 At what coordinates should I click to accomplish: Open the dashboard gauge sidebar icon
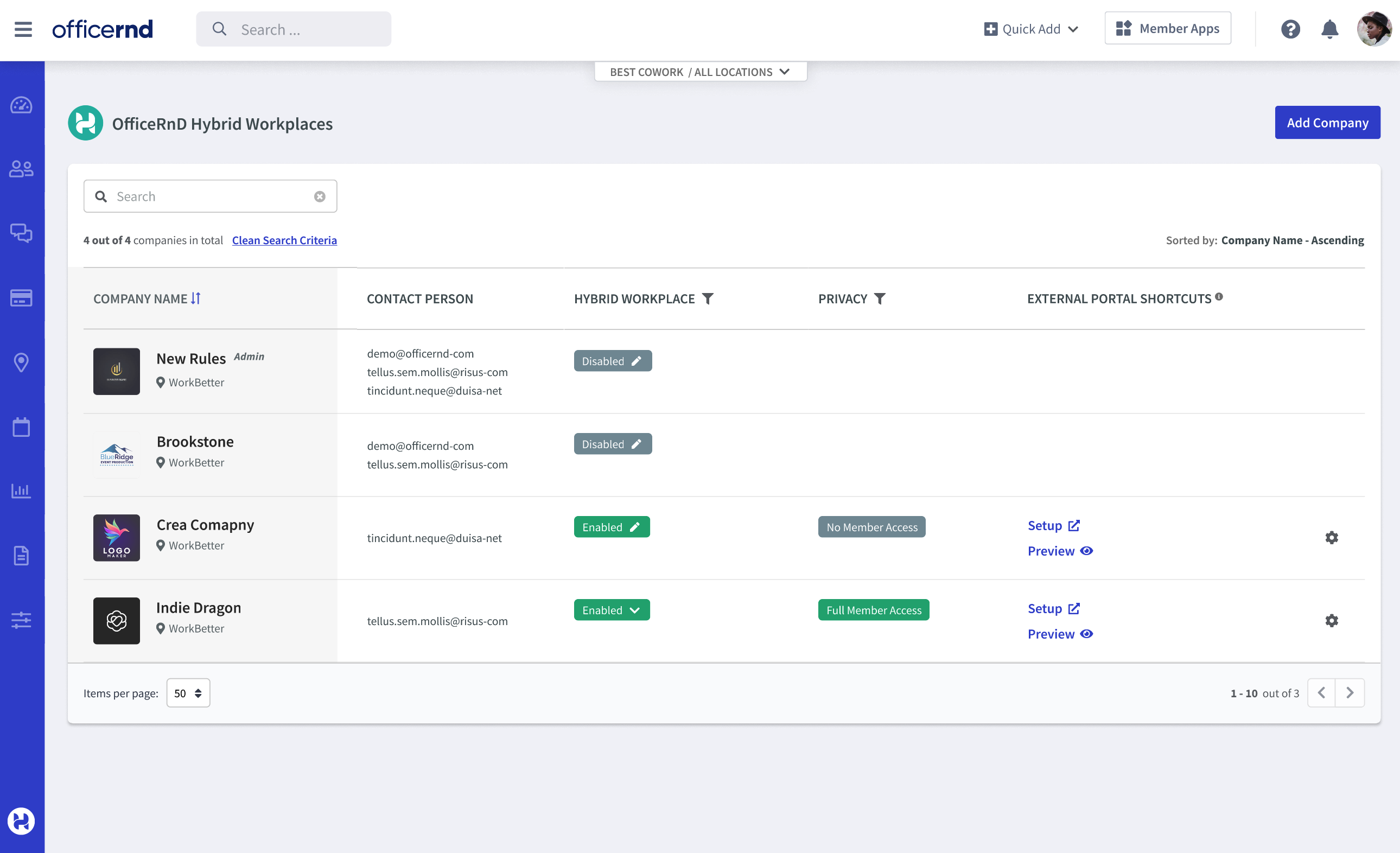22,106
